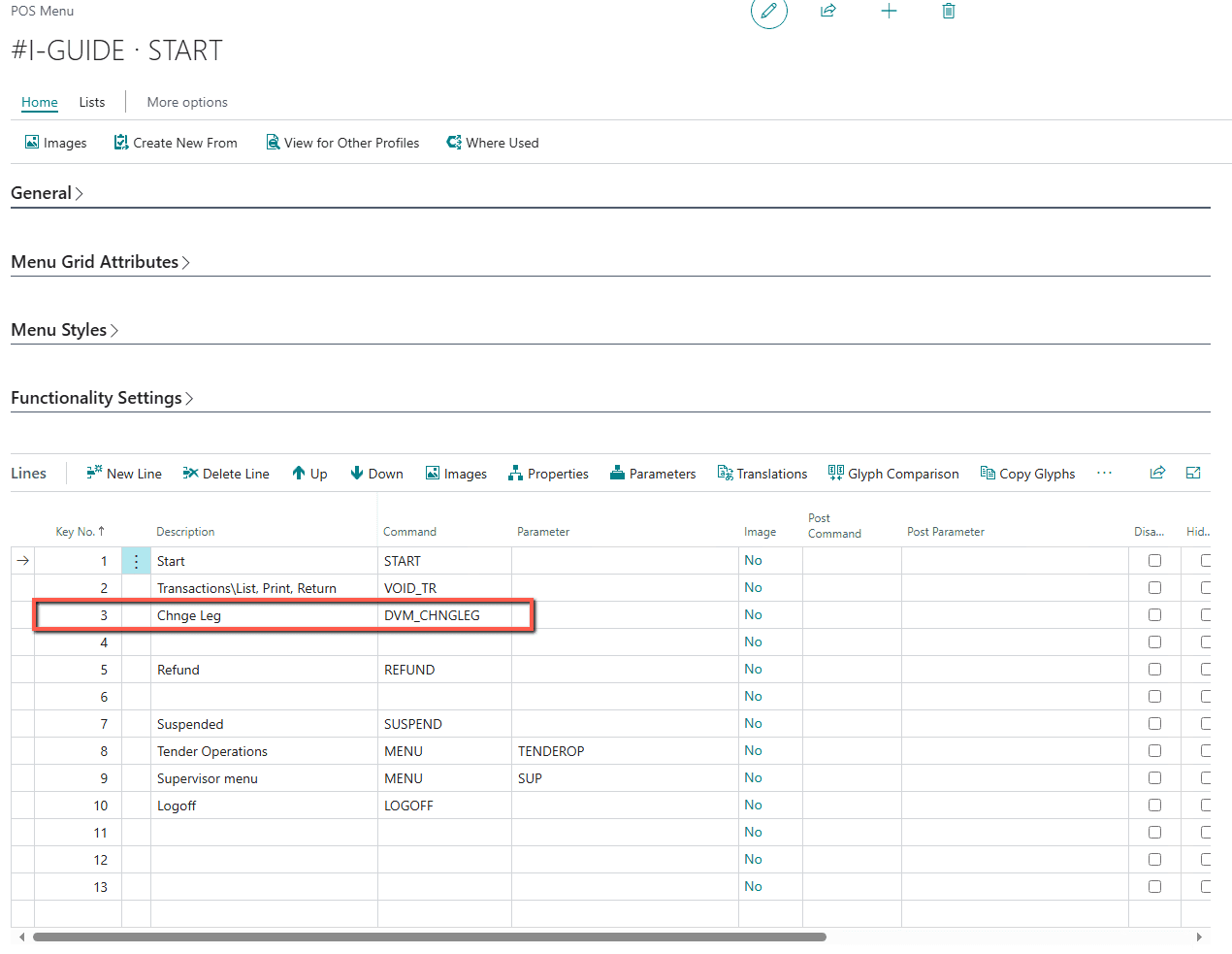
Task: Toggle Disabled checkbox for Tender Operations row
Action: pos(1154,751)
